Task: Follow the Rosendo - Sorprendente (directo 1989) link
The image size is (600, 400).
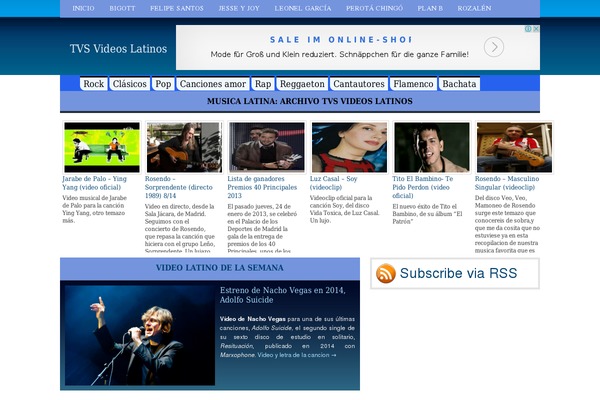Action: pyautogui.click(x=179, y=187)
